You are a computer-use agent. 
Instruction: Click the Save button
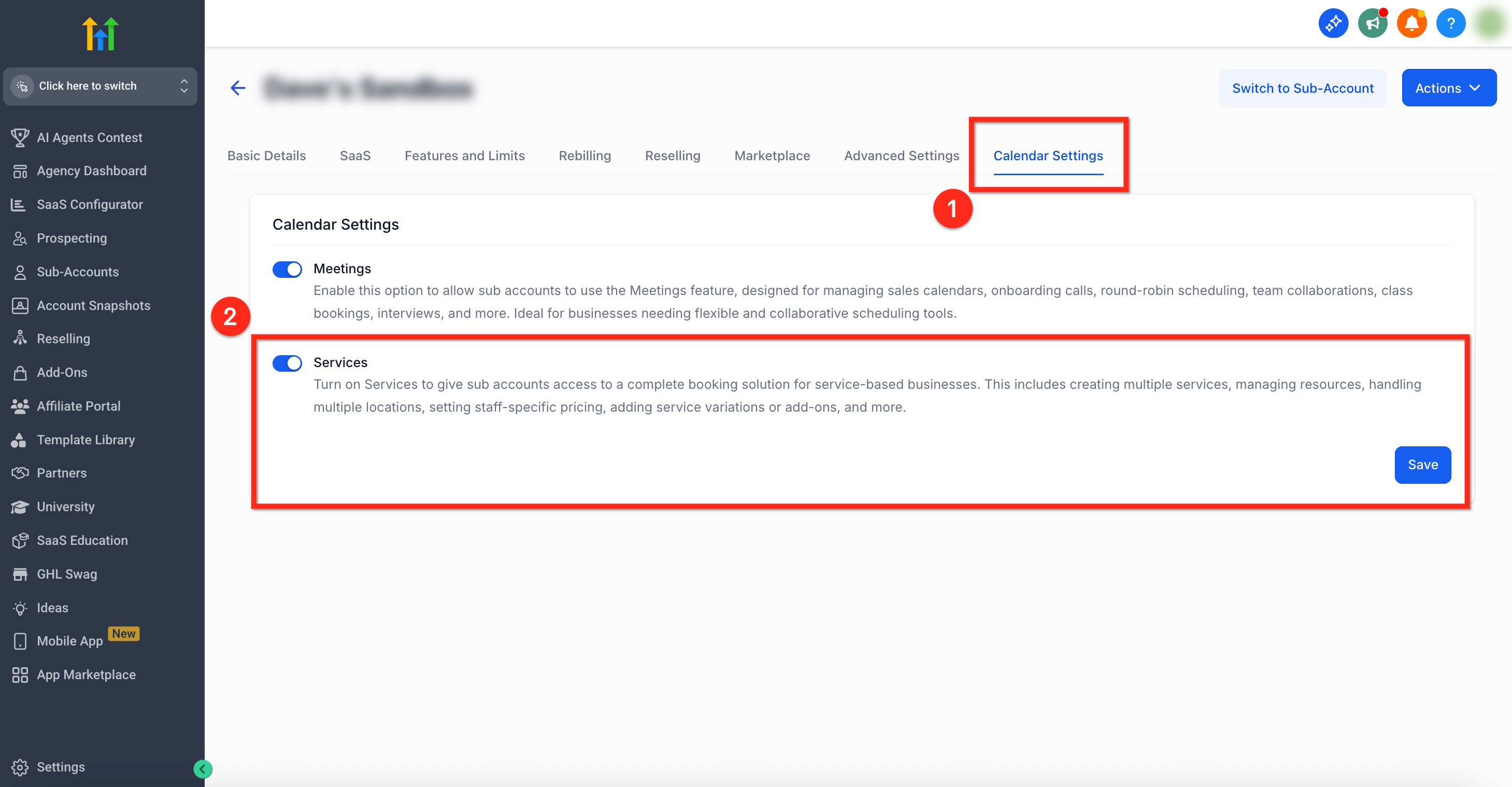[x=1422, y=465]
